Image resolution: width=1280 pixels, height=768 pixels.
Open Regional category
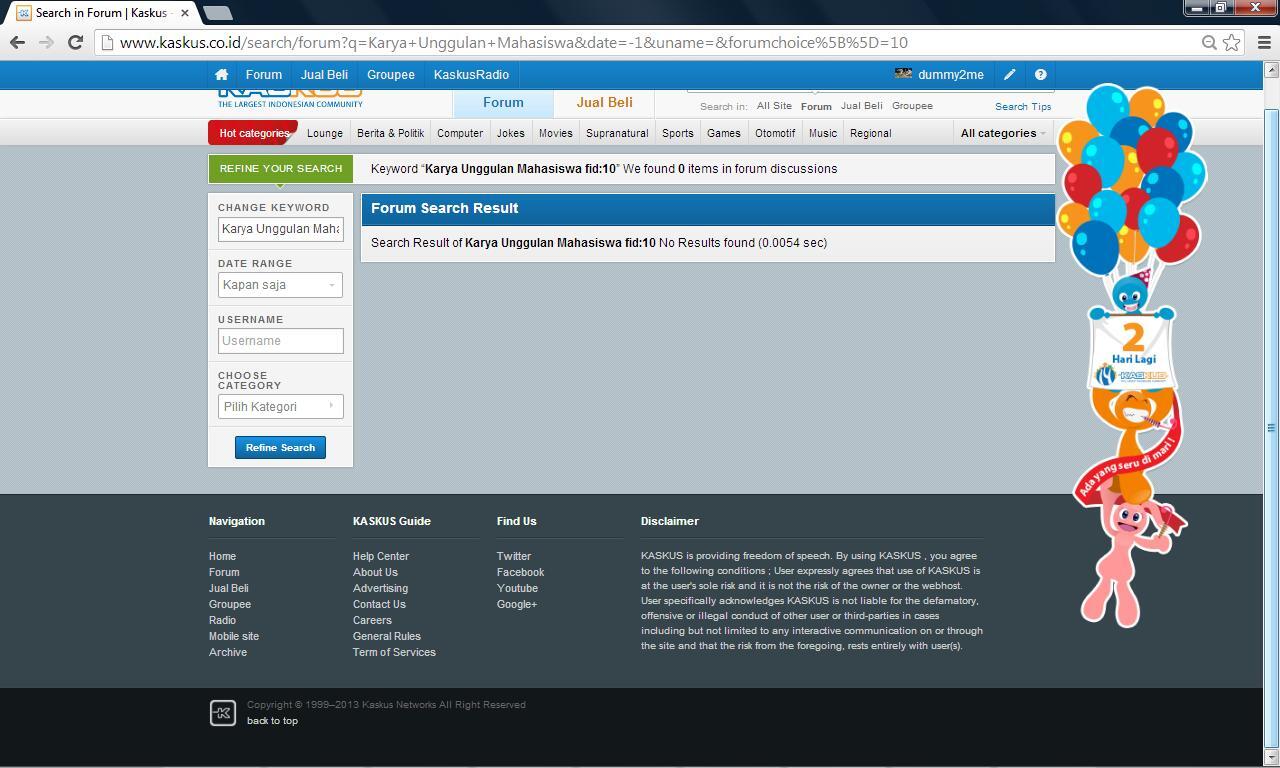[870, 133]
